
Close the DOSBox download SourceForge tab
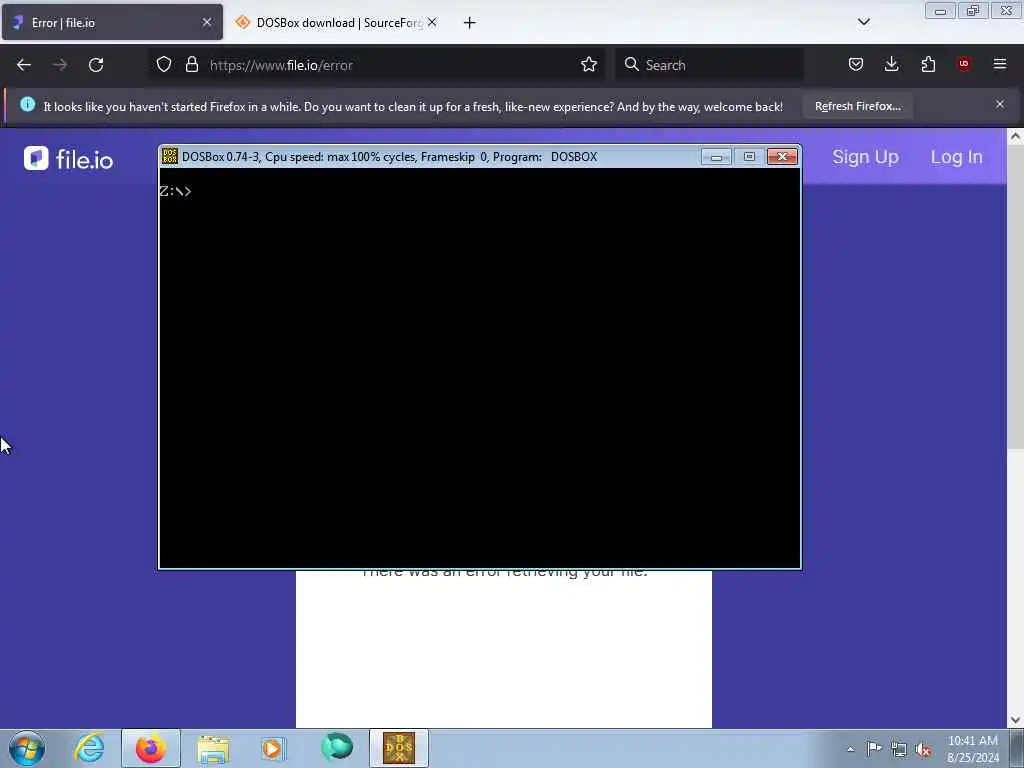(x=432, y=22)
